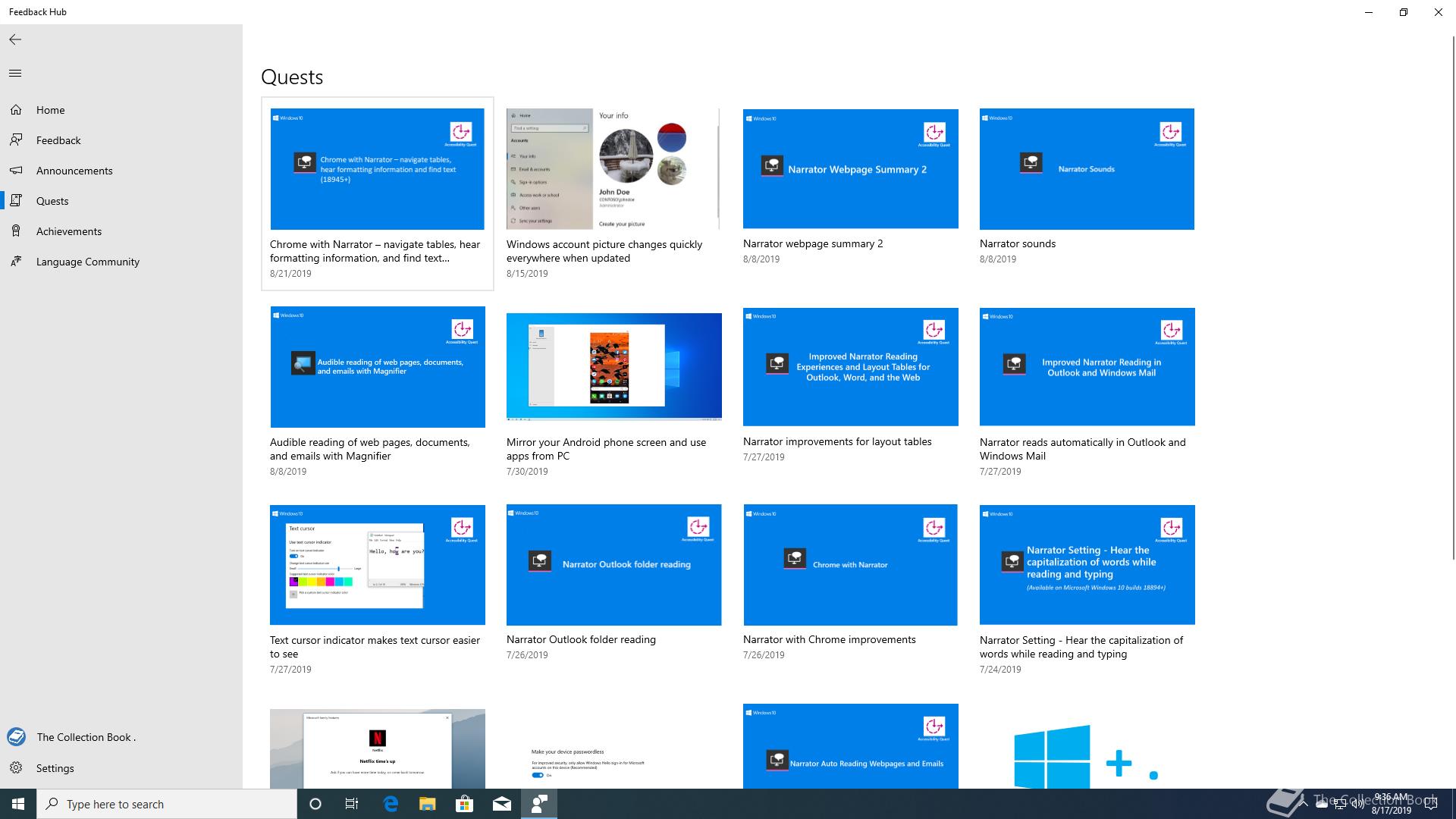Click the Feedback icon in sidebar

(x=16, y=140)
